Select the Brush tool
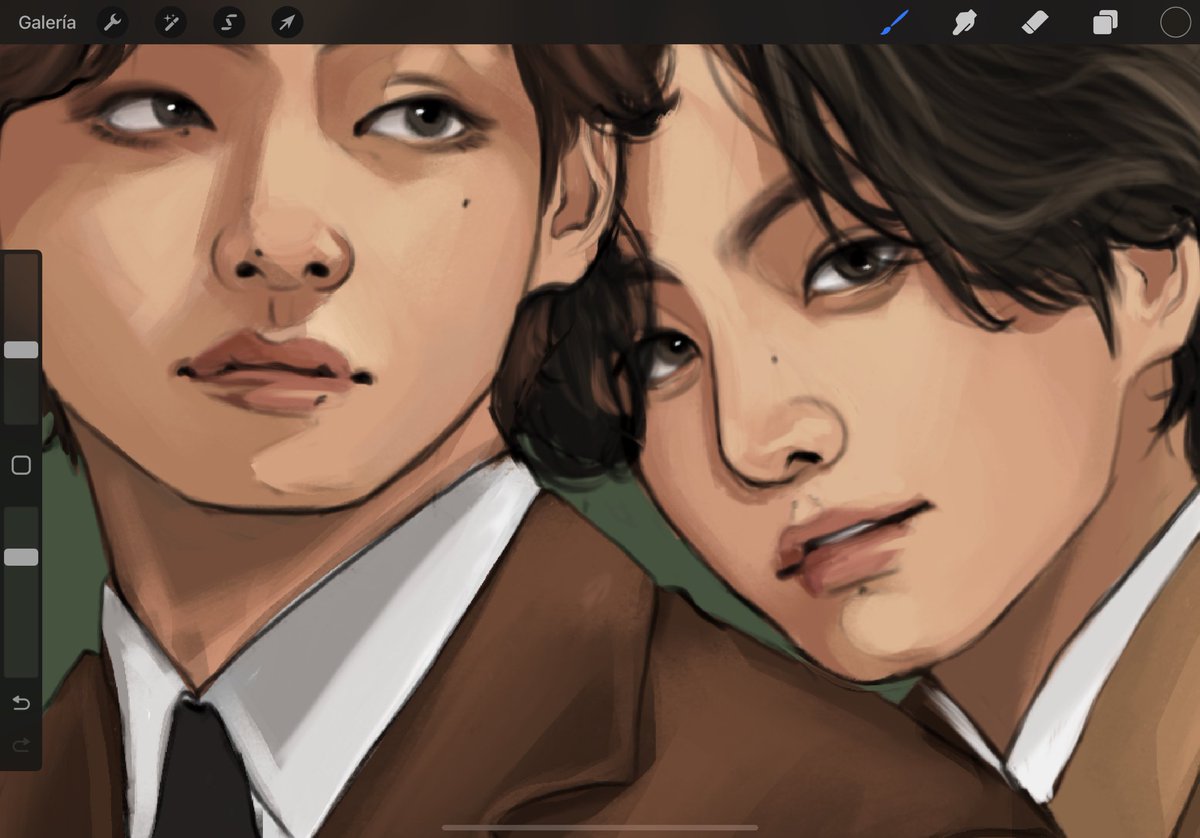Screen dimensions: 1200x838 click(x=893, y=23)
